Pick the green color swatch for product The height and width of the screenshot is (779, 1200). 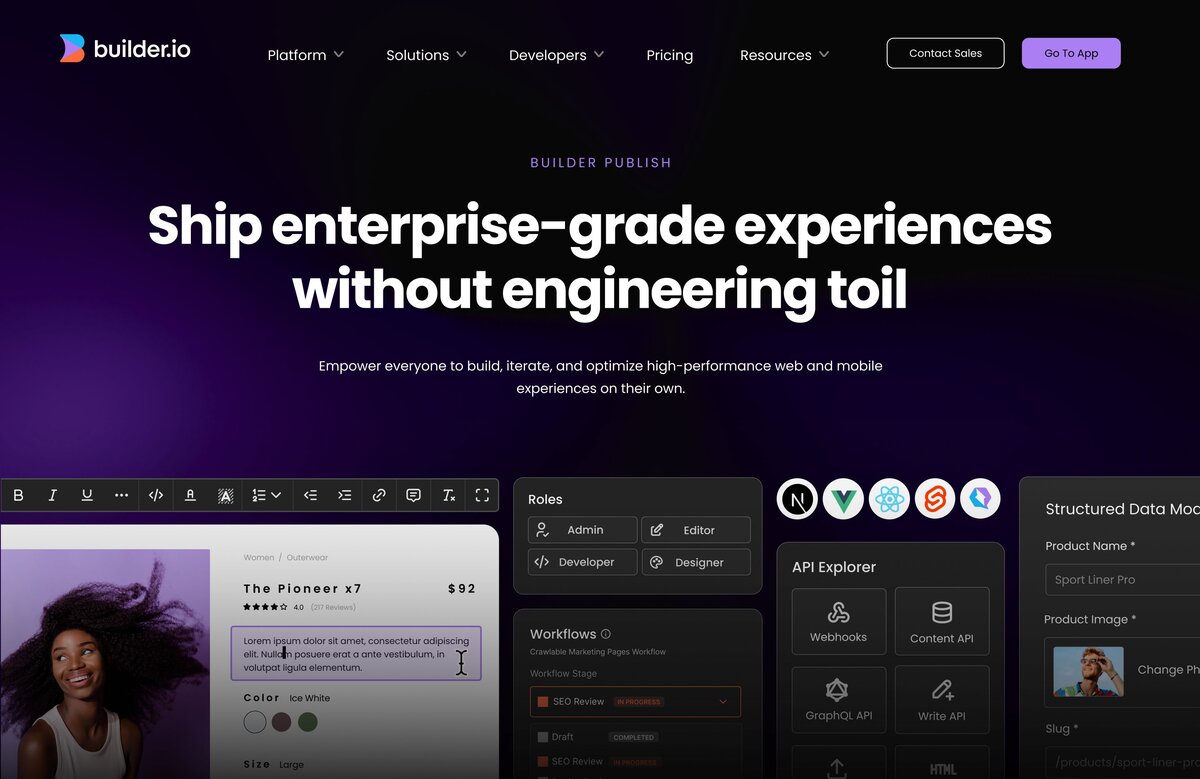[x=308, y=722]
